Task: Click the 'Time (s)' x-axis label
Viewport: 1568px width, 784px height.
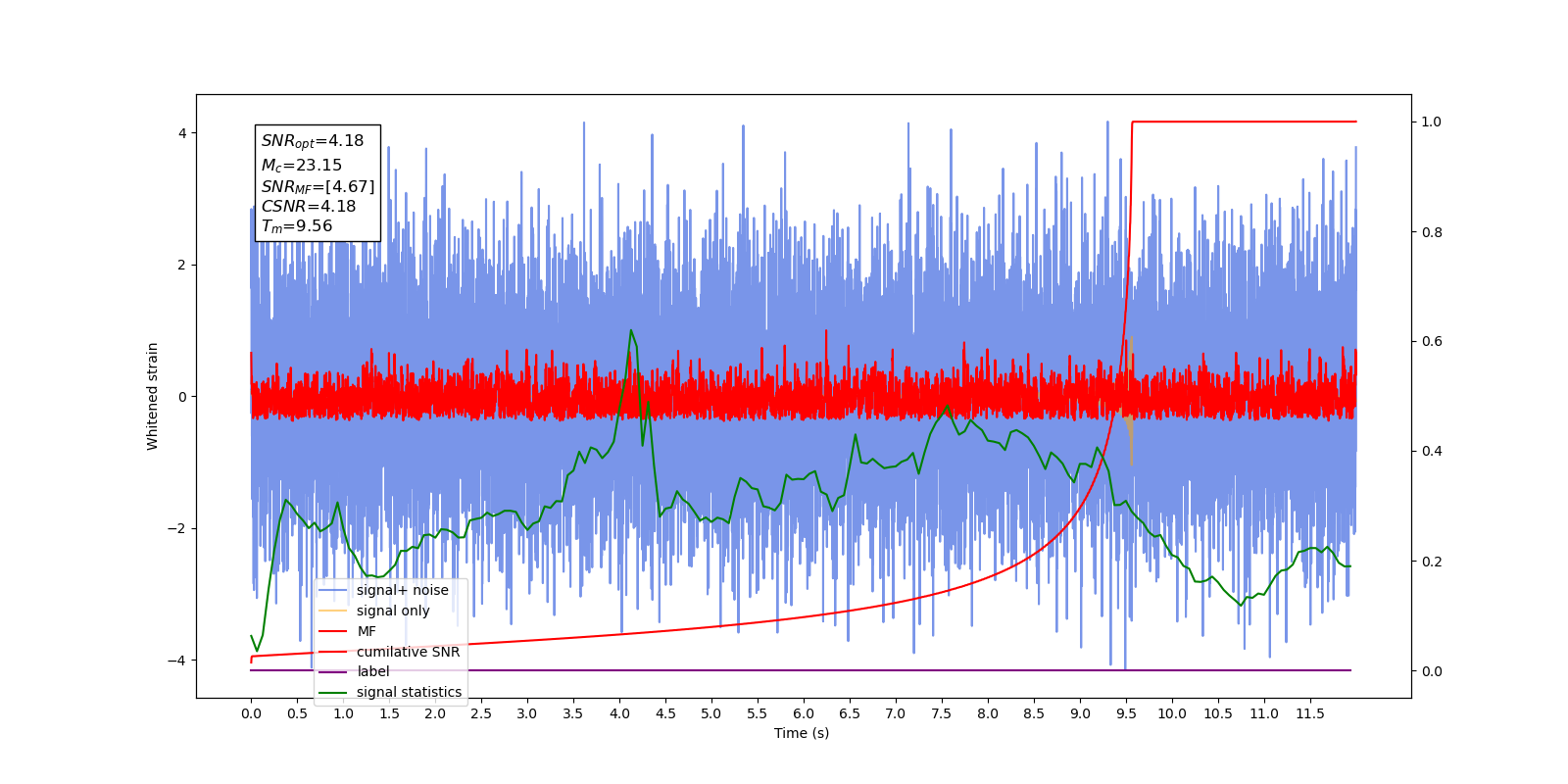Action: (802, 733)
